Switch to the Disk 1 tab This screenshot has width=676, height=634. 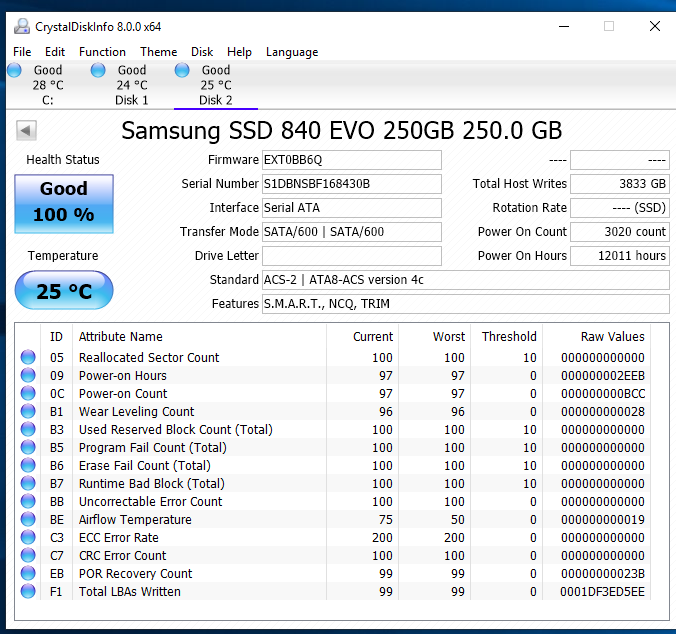tap(132, 85)
